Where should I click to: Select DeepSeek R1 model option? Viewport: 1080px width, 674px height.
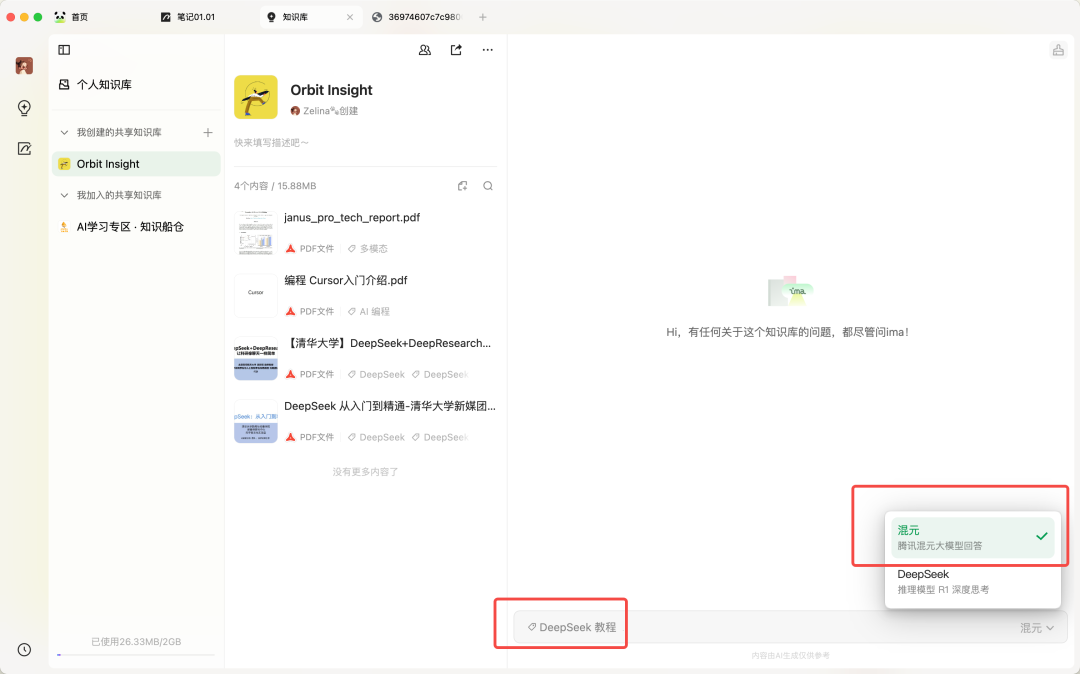(973, 581)
